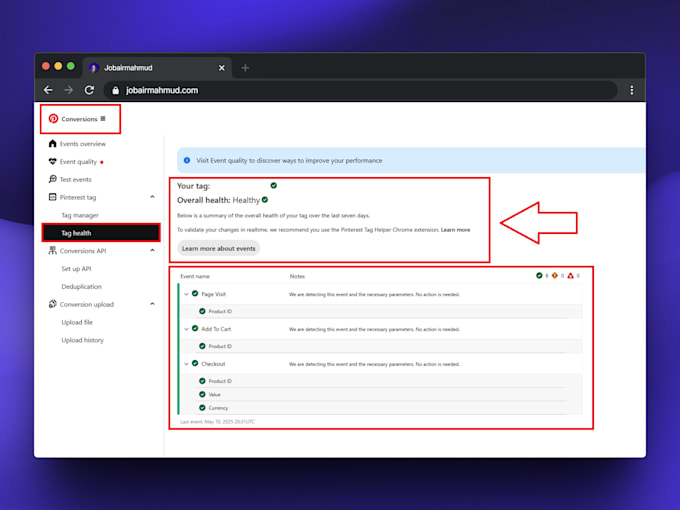
Task: Click the green check next to Your tag
Action: tap(274, 186)
